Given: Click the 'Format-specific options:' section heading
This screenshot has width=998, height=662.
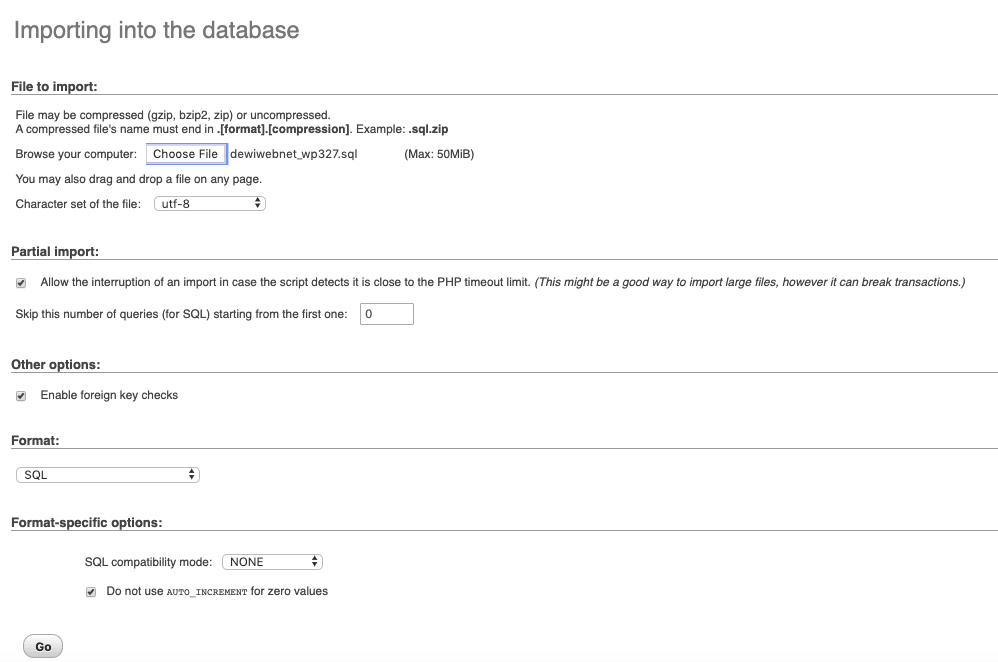Looking at the screenshot, I should (86, 522).
